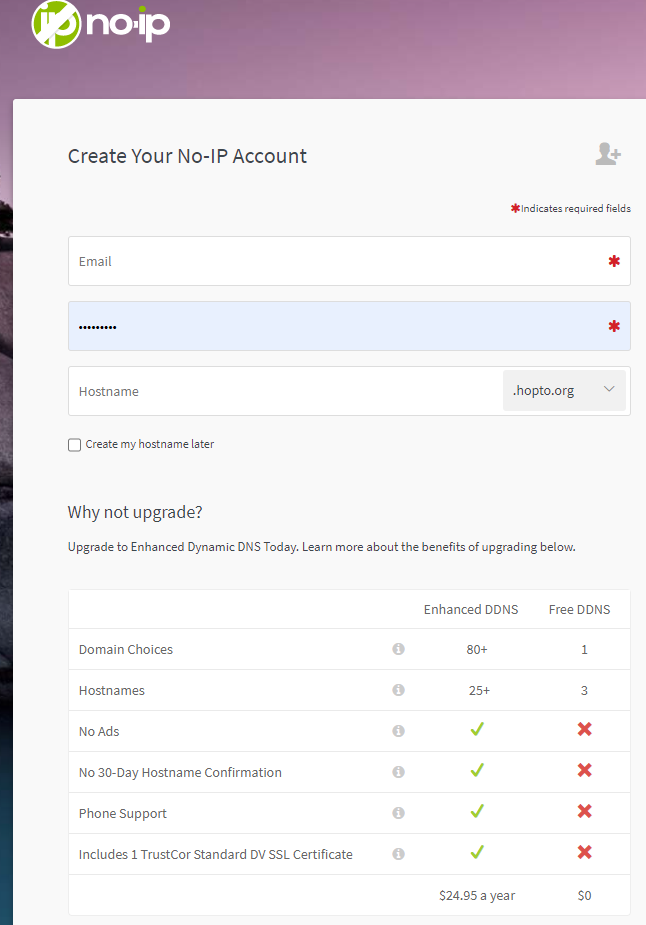The width and height of the screenshot is (646, 925).
Task: Click the 25+ Hostnames value
Action: pos(479,690)
